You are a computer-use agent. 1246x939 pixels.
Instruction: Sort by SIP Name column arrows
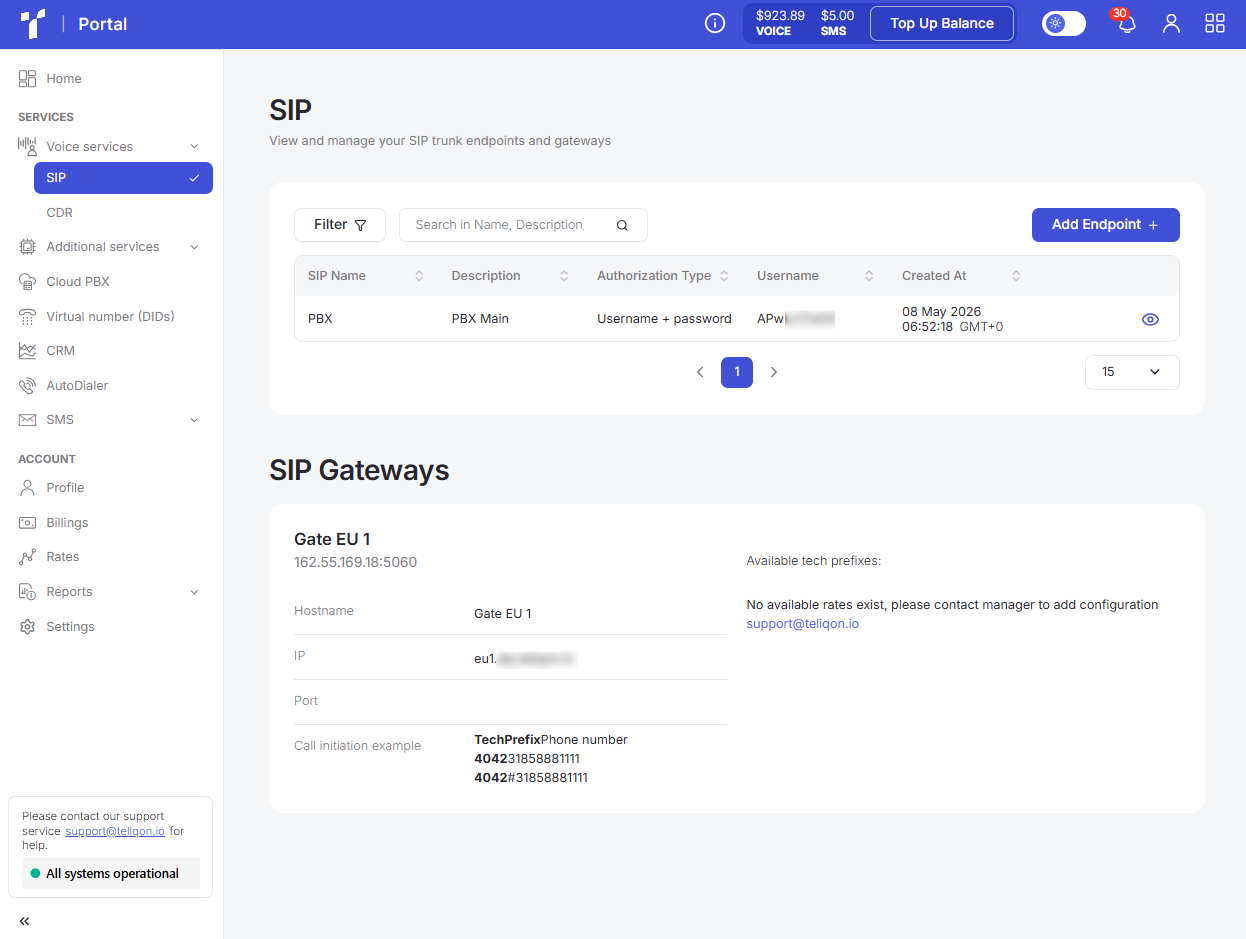click(419, 276)
